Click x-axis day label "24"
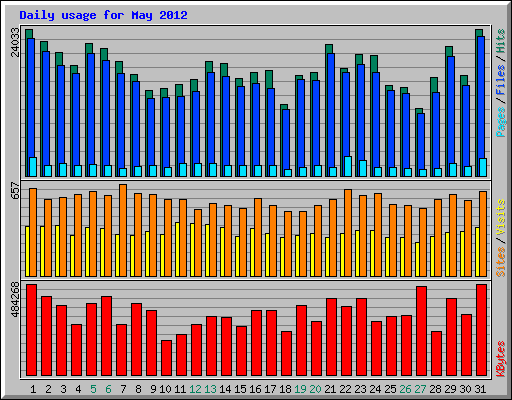512x400 pixels. 375,389
